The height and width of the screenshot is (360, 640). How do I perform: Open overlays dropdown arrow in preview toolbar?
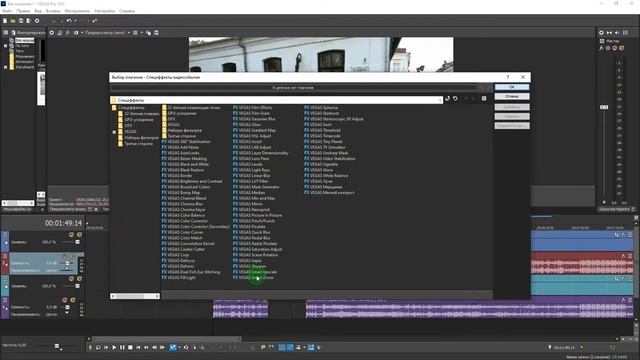[x=142, y=33]
